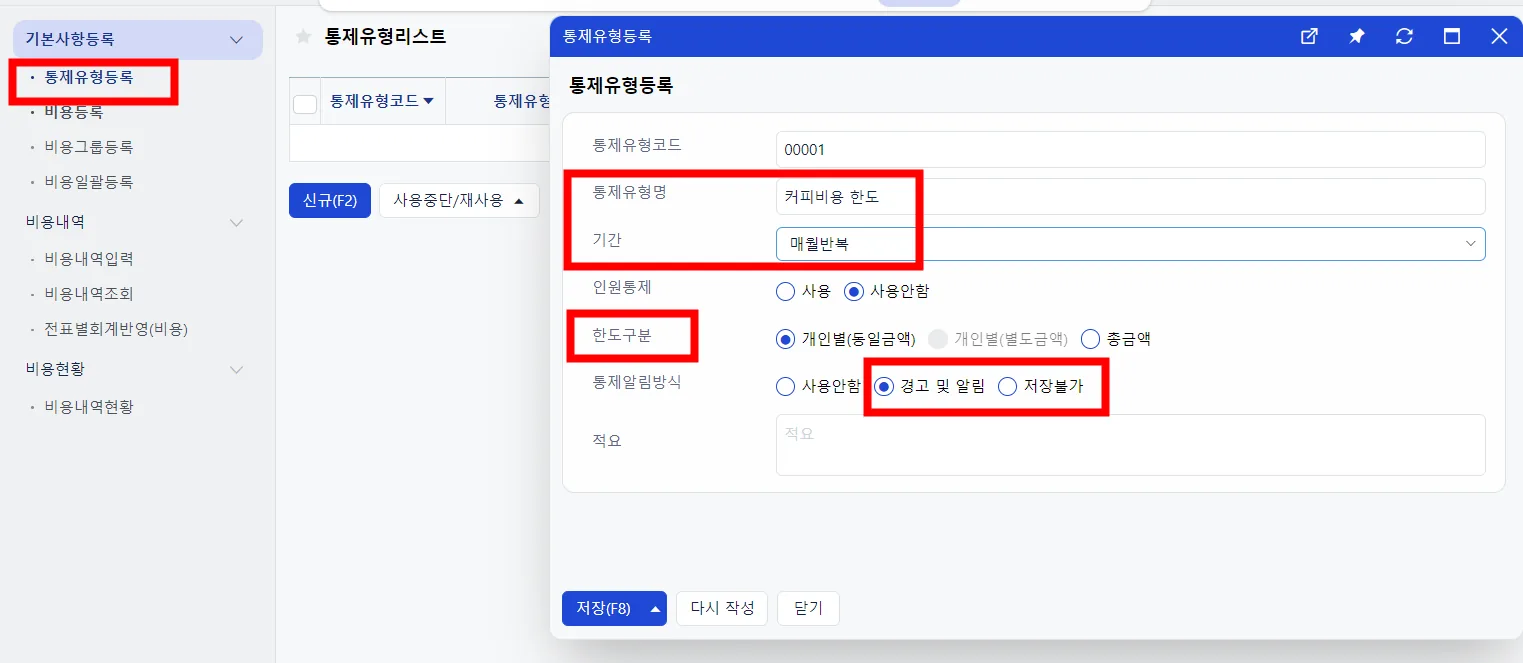
Task: Click the 신규(F2) button
Action: coord(330,201)
